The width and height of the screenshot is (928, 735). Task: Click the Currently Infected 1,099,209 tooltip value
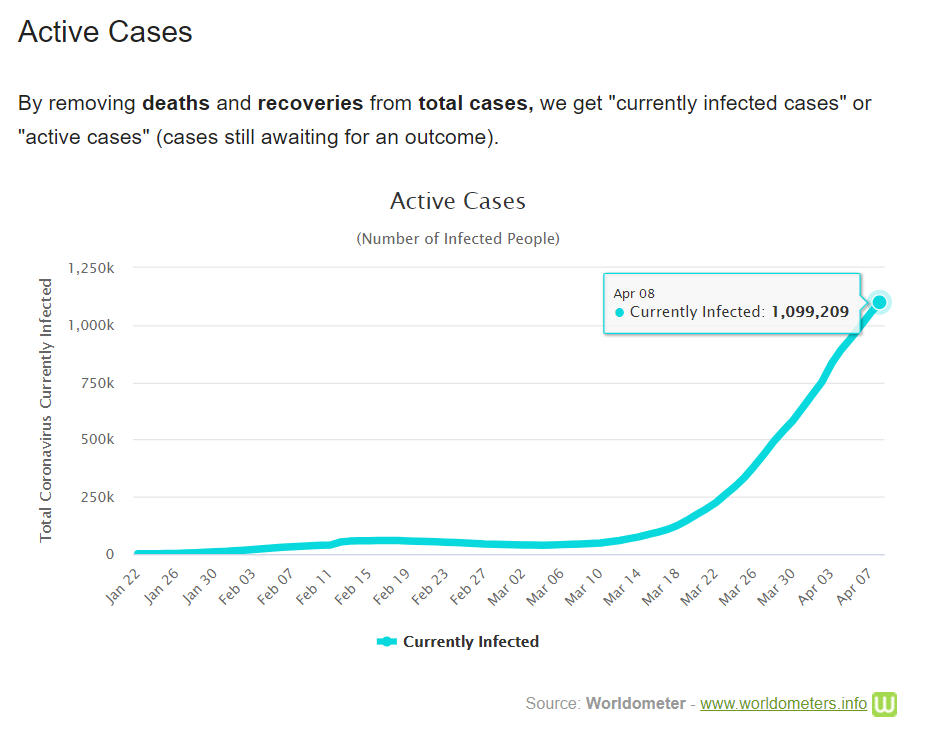809,312
